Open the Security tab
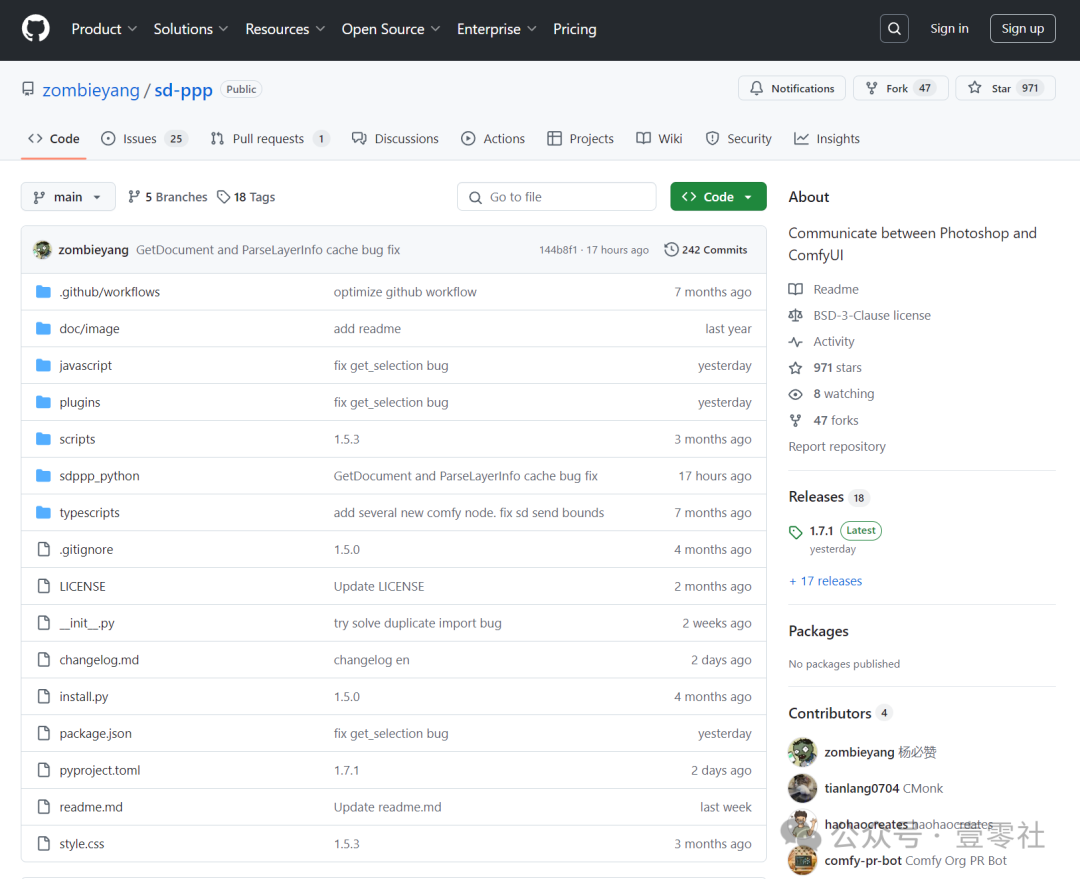Viewport: 1080px width, 879px height. pyautogui.click(x=738, y=138)
